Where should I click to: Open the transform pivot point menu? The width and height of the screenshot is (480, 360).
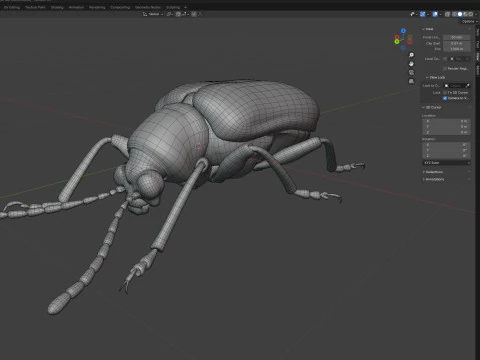(x=169, y=14)
